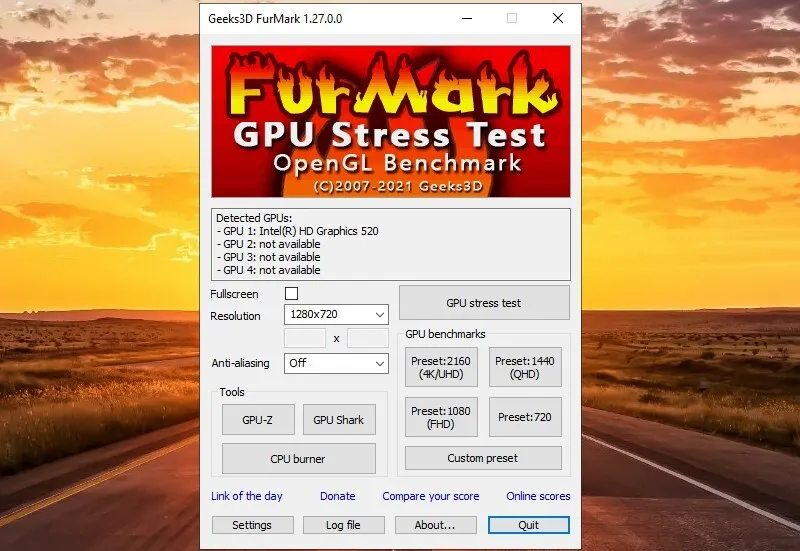Follow the Donate link
The height and width of the screenshot is (551, 800).
[x=338, y=496]
